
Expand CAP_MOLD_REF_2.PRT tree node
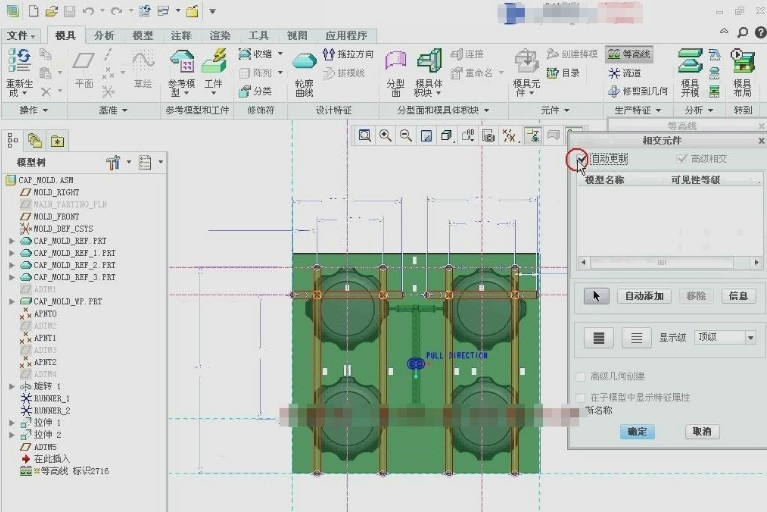(x=12, y=265)
